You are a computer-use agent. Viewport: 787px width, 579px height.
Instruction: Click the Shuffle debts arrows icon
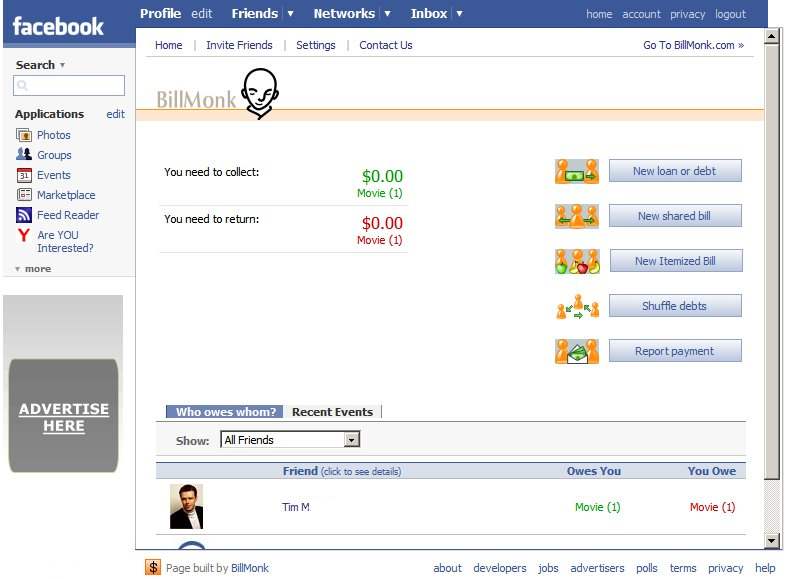click(577, 307)
